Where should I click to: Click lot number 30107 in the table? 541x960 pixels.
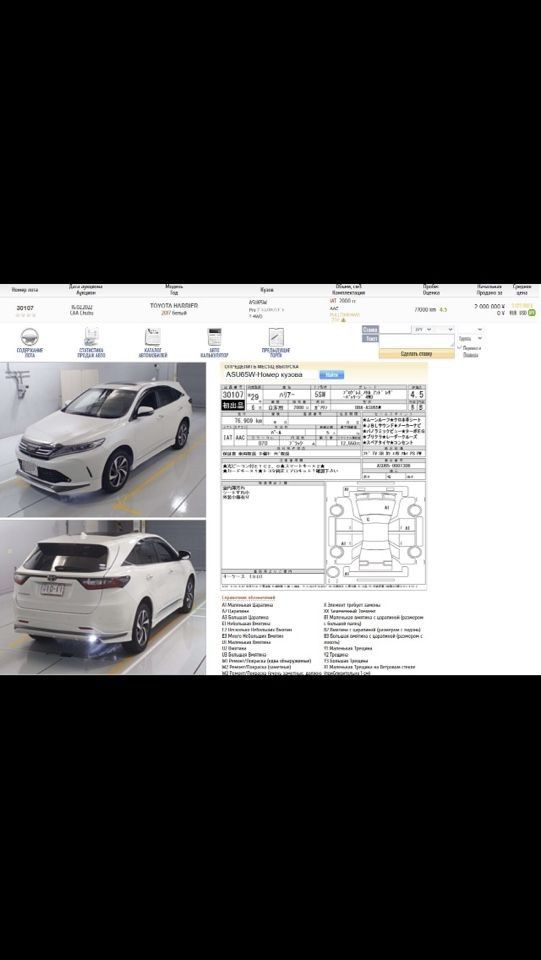click(x=25, y=308)
